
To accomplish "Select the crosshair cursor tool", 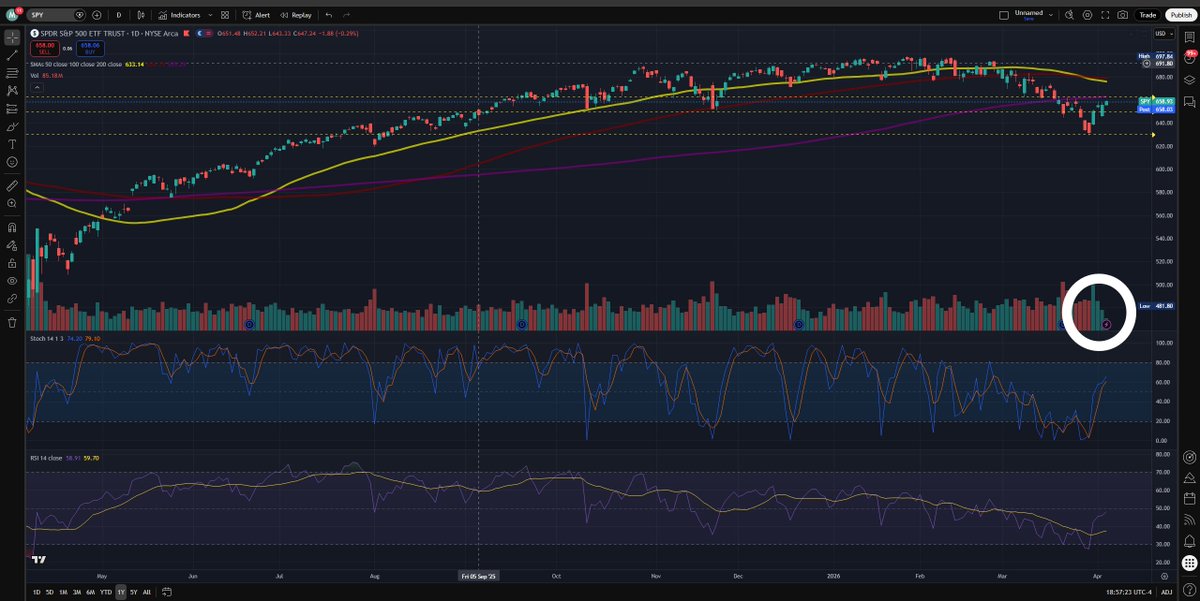I will click(x=12, y=37).
